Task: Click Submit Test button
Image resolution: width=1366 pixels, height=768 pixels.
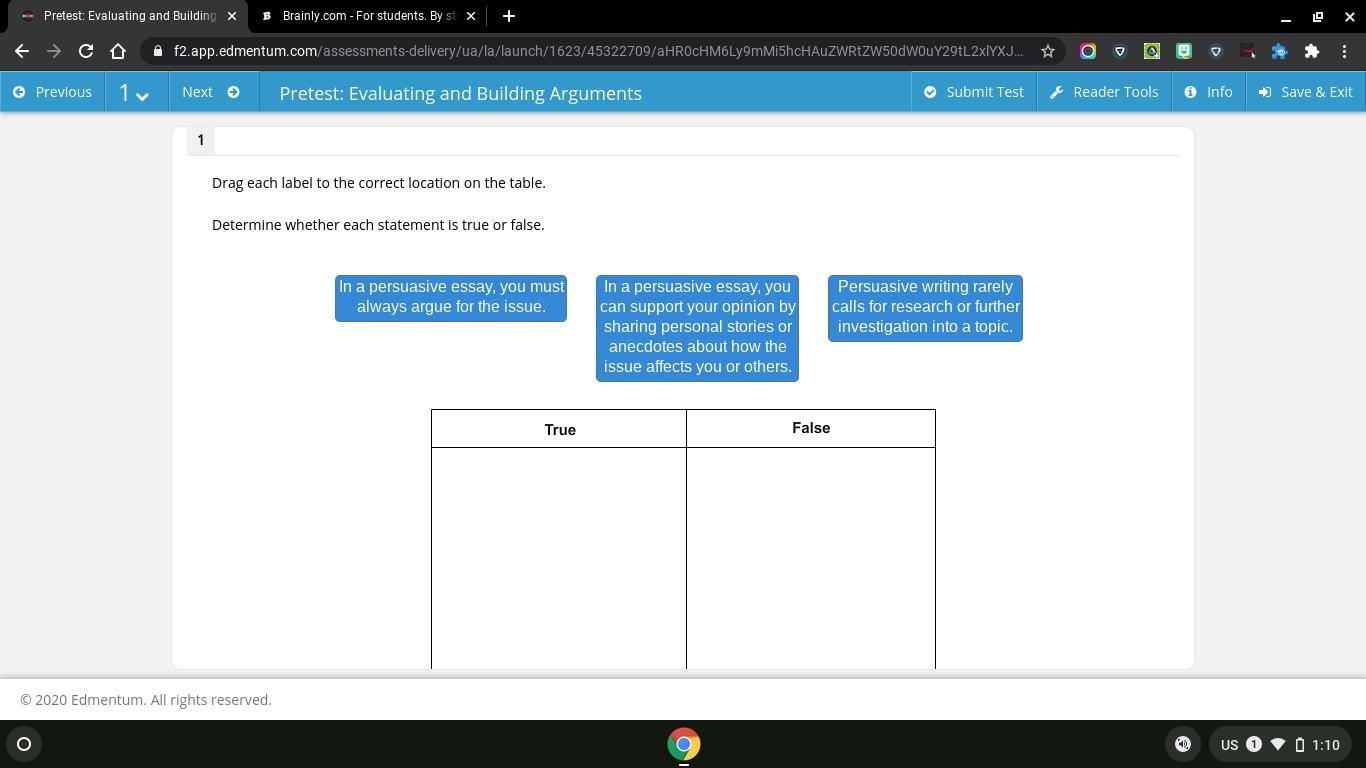Action: [973, 92]
